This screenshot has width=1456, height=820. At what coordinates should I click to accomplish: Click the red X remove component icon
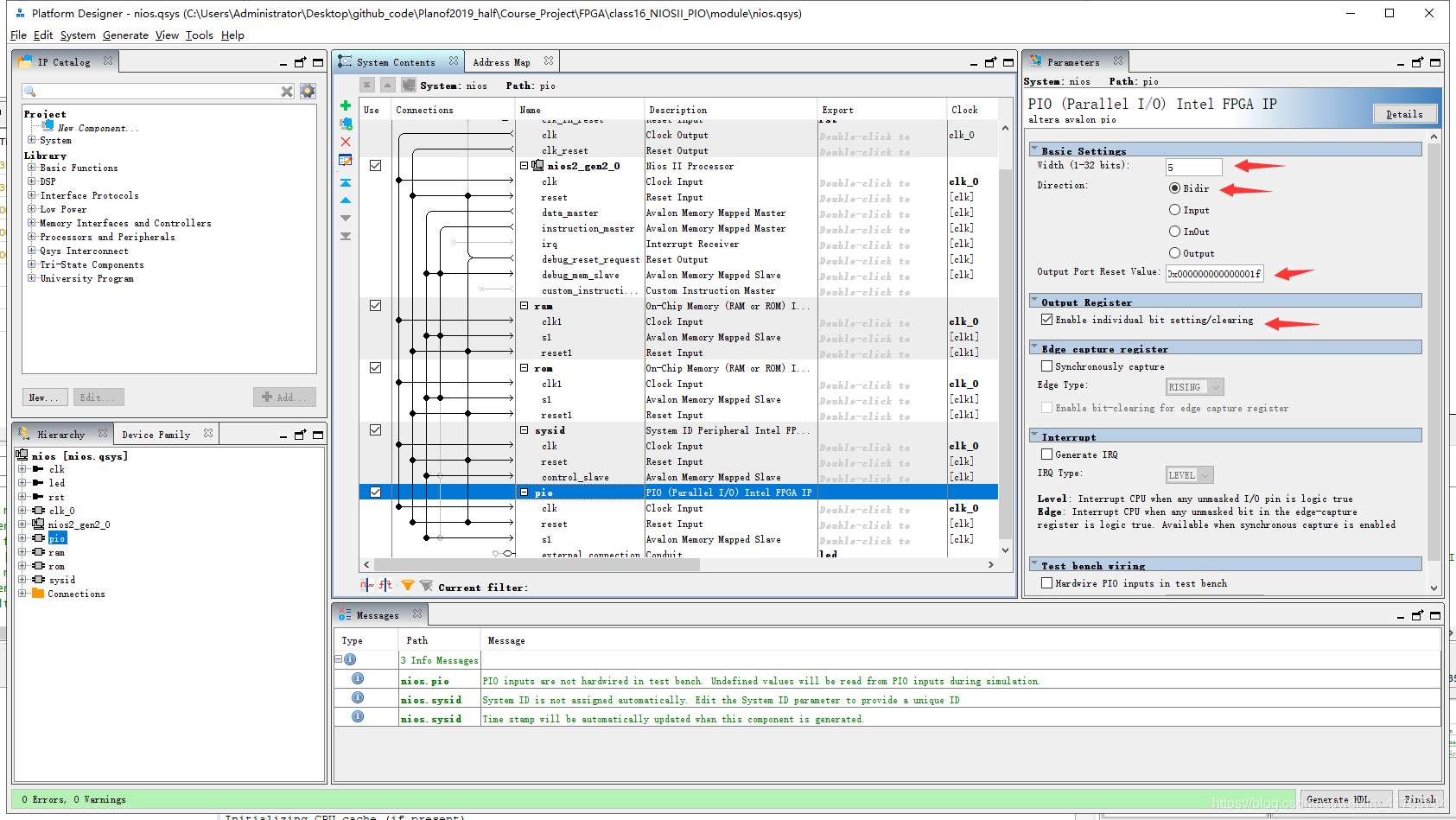(346, 142)
